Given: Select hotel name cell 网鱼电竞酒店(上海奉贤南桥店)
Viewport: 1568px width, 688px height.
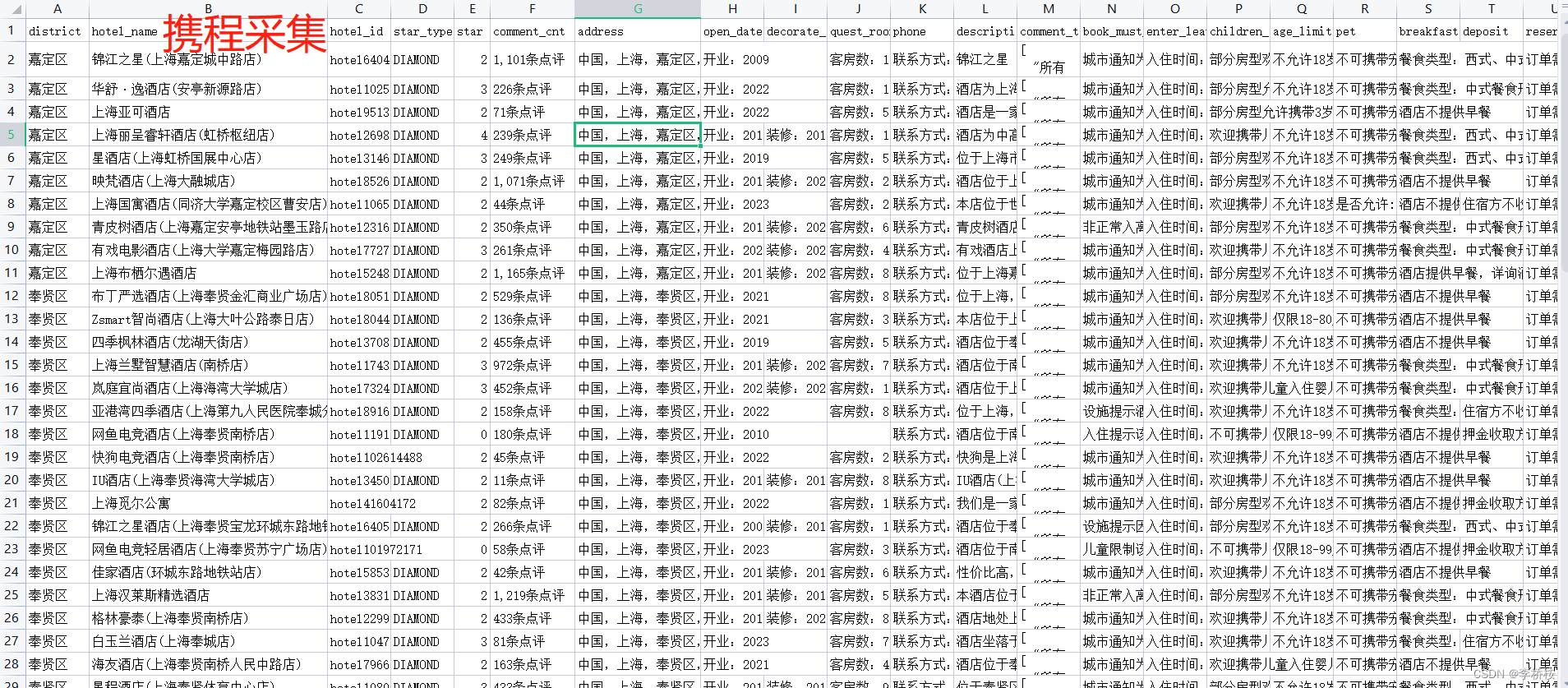Looking at the screenshot, I should pos(208,434).
